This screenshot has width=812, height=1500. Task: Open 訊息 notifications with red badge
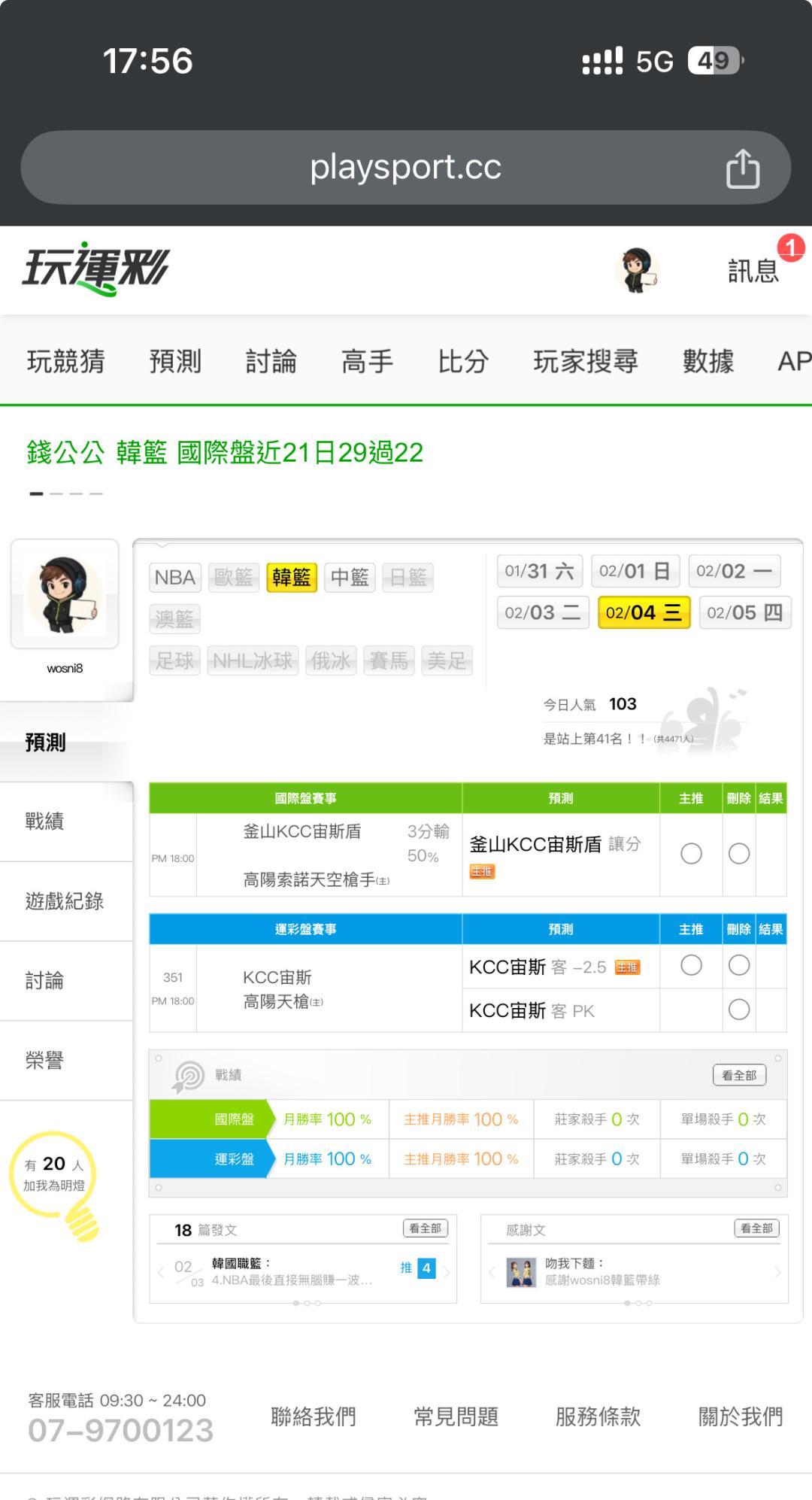point(754,270)
